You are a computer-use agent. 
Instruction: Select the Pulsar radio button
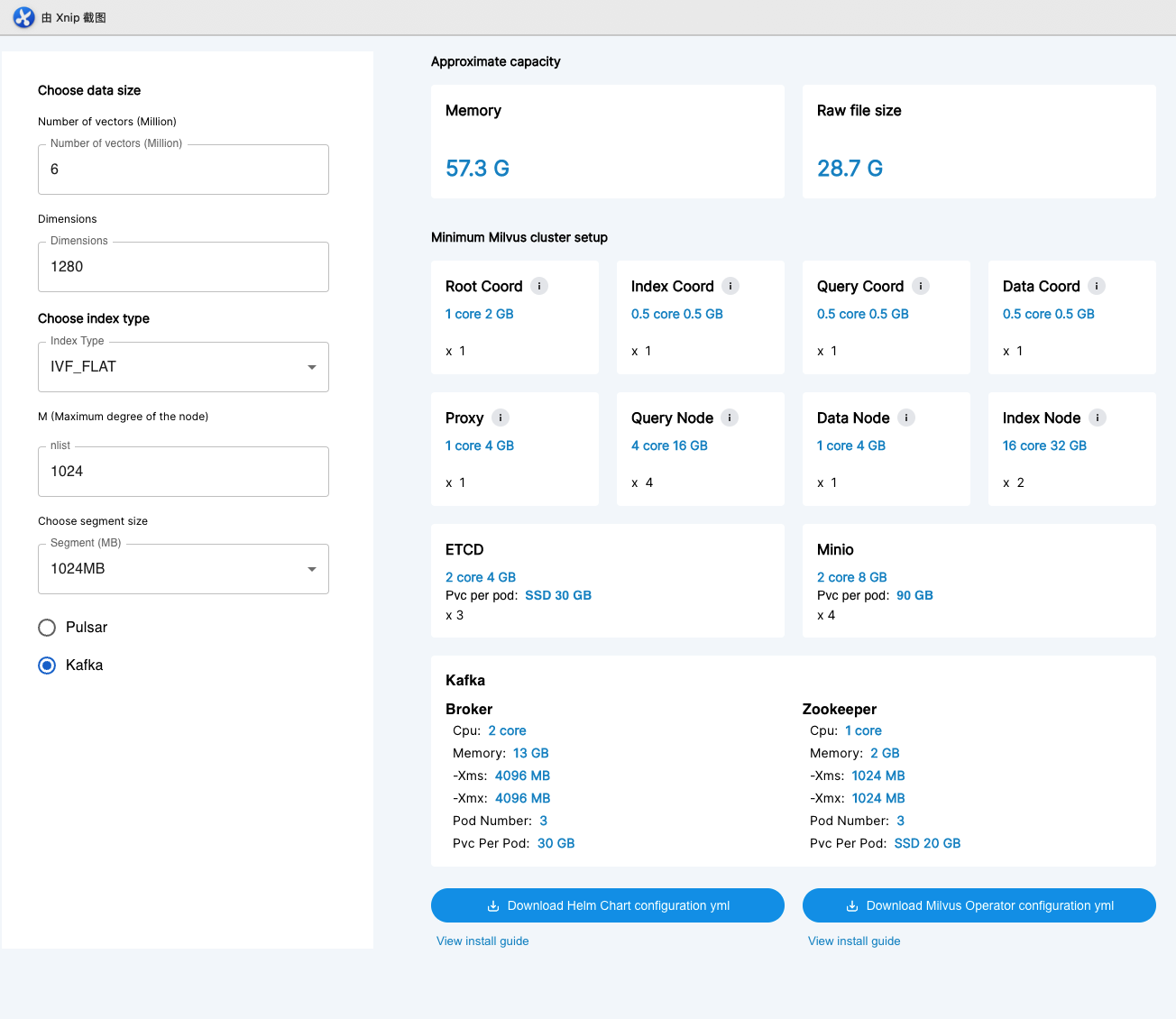46,628
